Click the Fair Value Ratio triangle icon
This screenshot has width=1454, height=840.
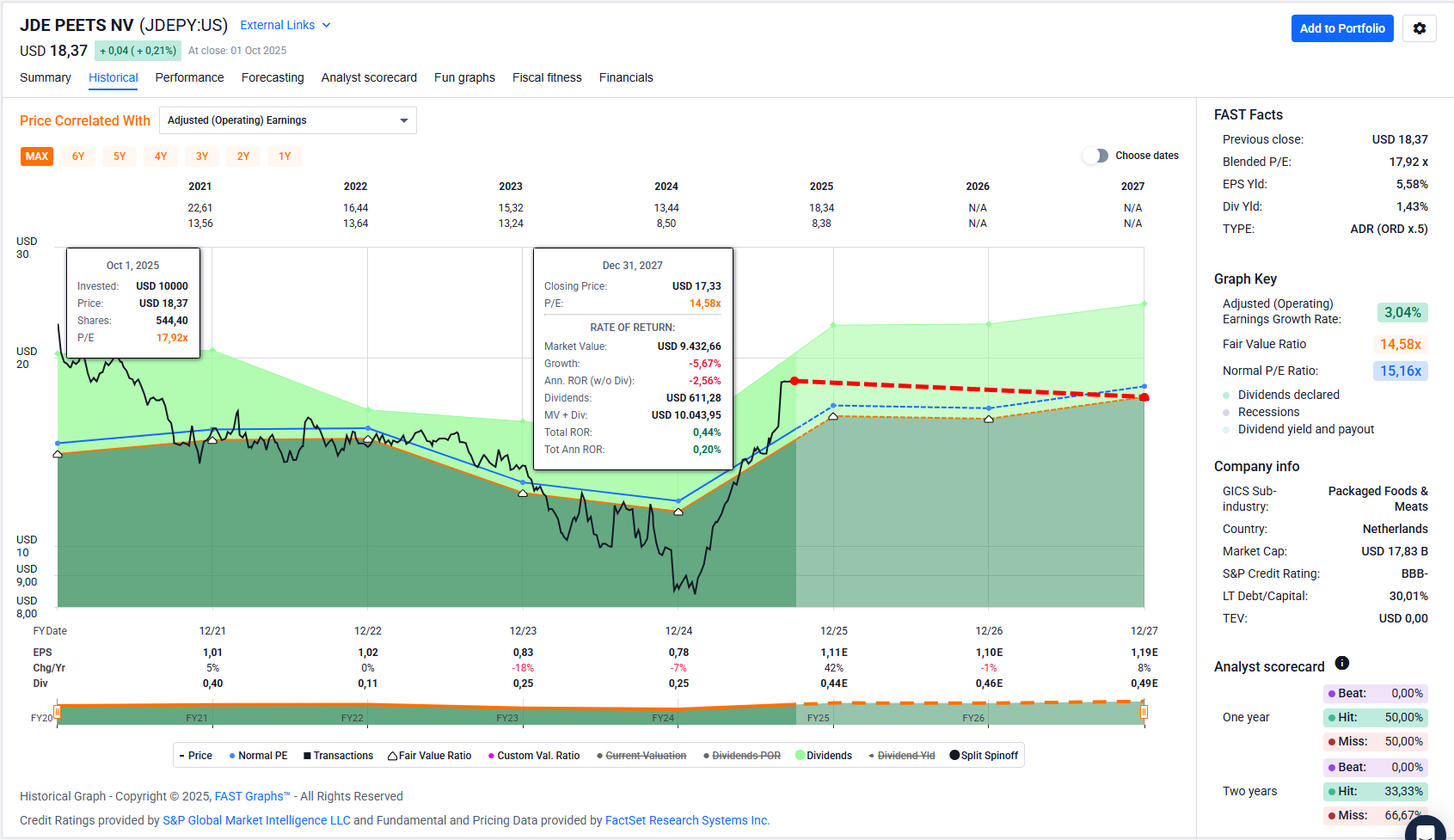tap(392, 756)
